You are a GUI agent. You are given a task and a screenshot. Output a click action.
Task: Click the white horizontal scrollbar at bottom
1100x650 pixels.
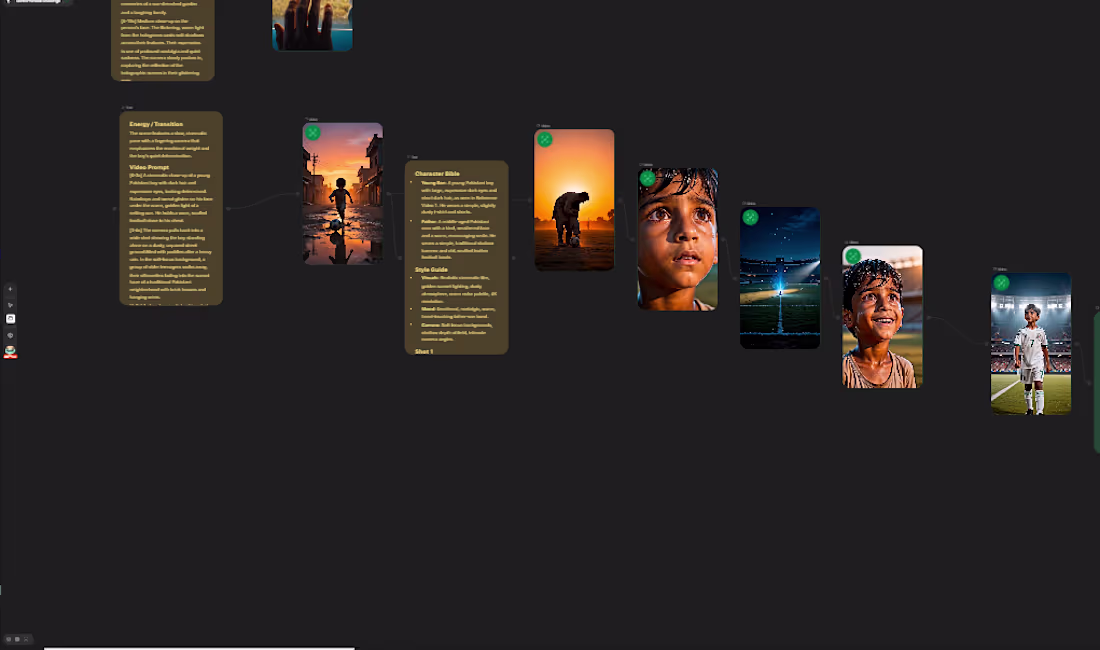199,648
